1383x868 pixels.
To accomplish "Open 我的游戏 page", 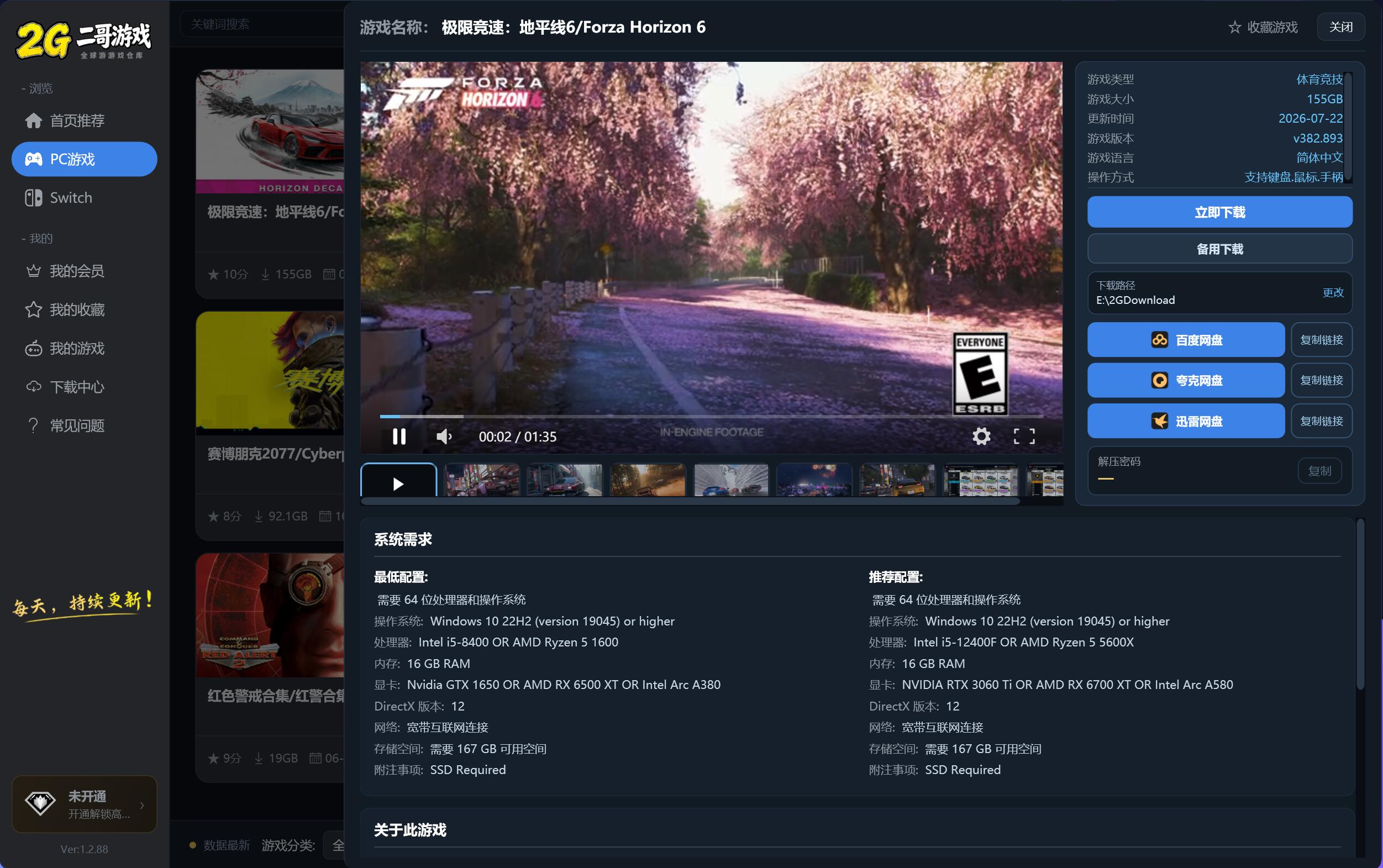I will click(x=85, y=349).
